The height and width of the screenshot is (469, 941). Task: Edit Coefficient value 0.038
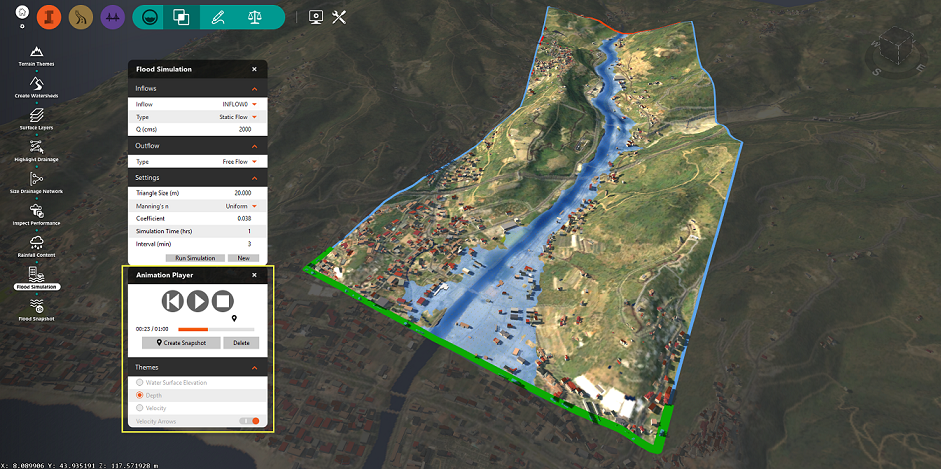pos(243,218)
